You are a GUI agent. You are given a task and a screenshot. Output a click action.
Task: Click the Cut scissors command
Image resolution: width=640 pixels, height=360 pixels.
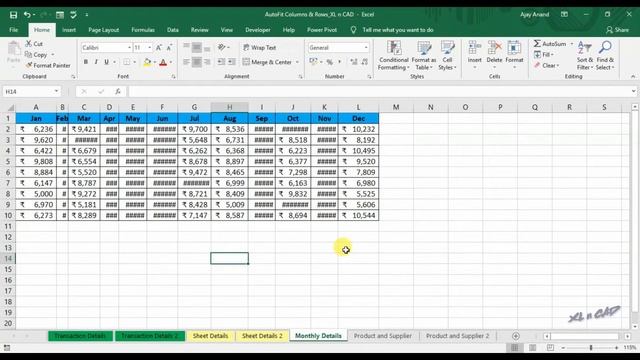(x=34, y=44)
